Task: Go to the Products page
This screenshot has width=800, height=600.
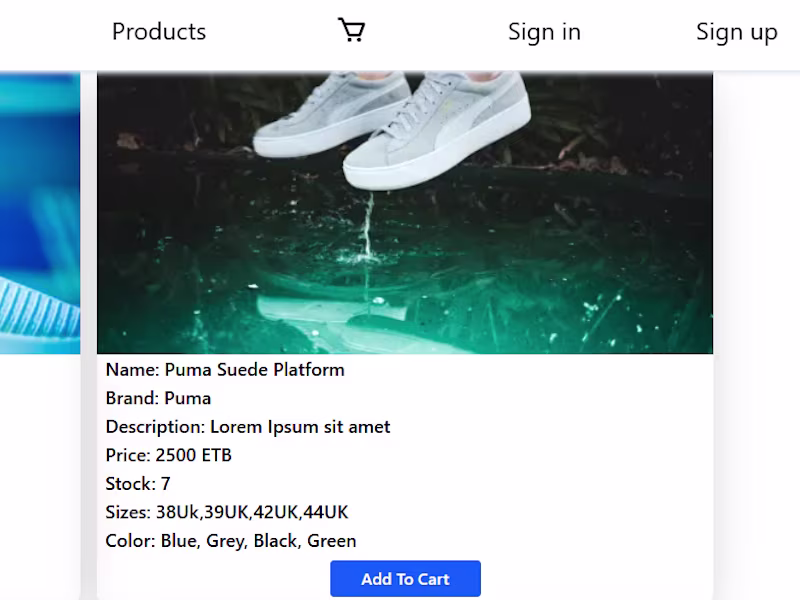Action: point(159,32)
